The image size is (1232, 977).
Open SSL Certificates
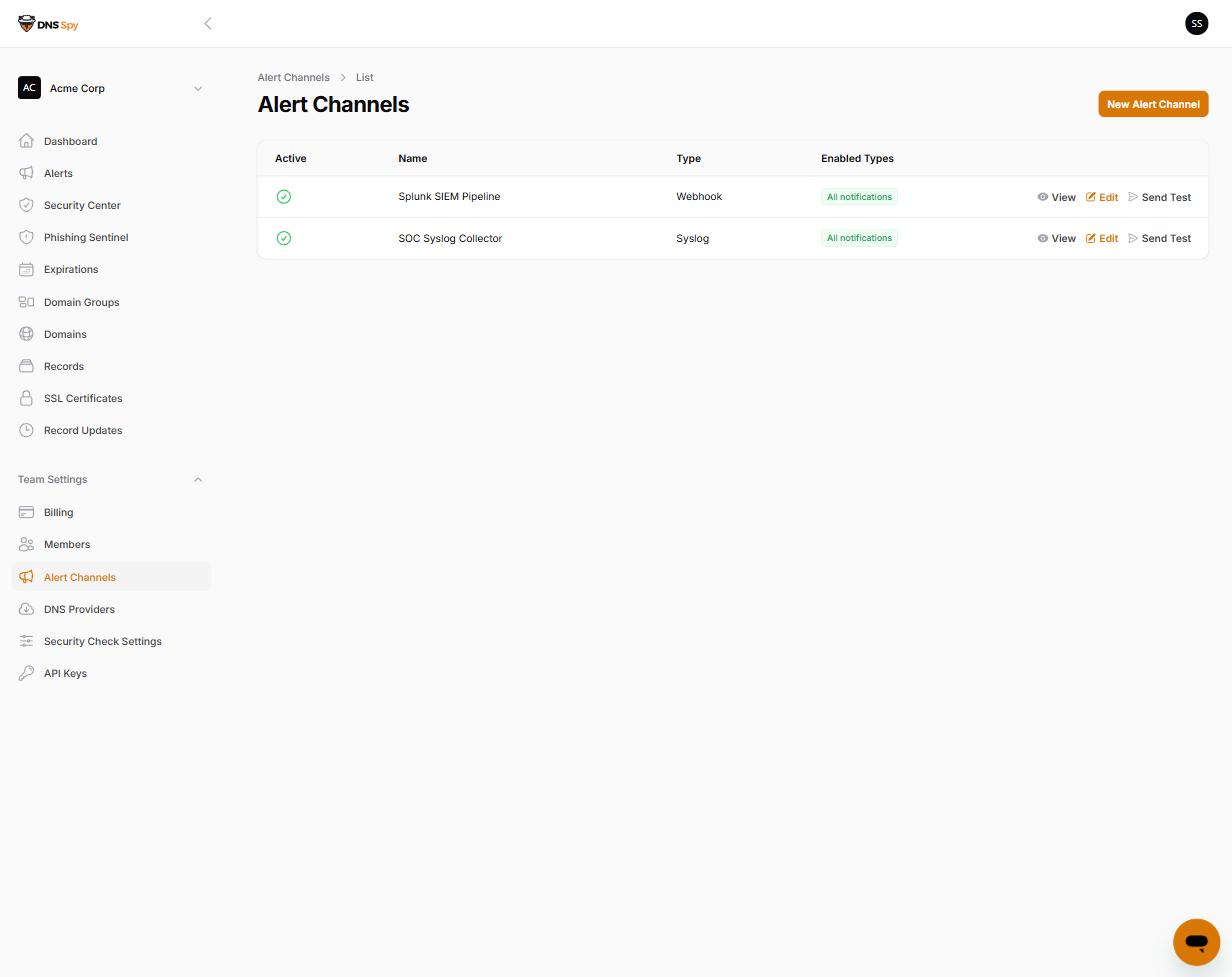click(x=111, y=398)
